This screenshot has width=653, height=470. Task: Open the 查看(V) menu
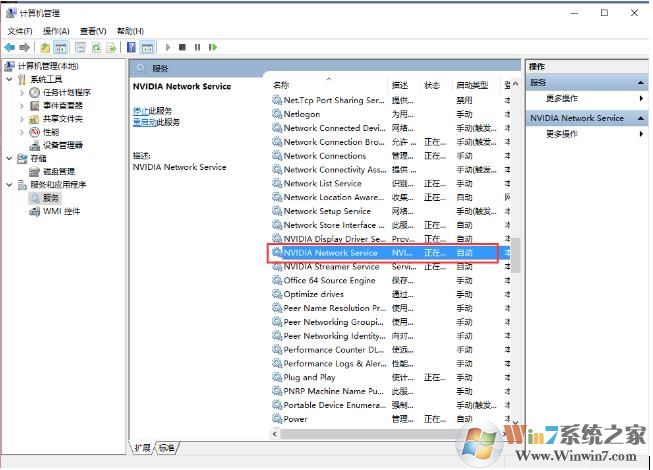[93, 31]
